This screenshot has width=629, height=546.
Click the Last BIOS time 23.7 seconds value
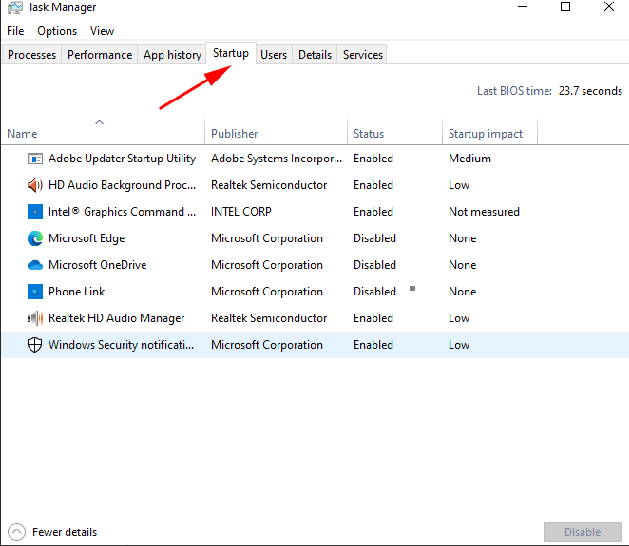(590, 91)
